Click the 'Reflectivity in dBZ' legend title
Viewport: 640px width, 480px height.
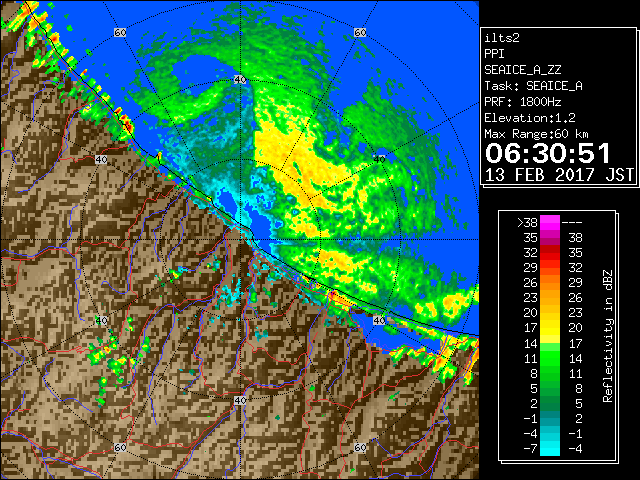(608, 336)
